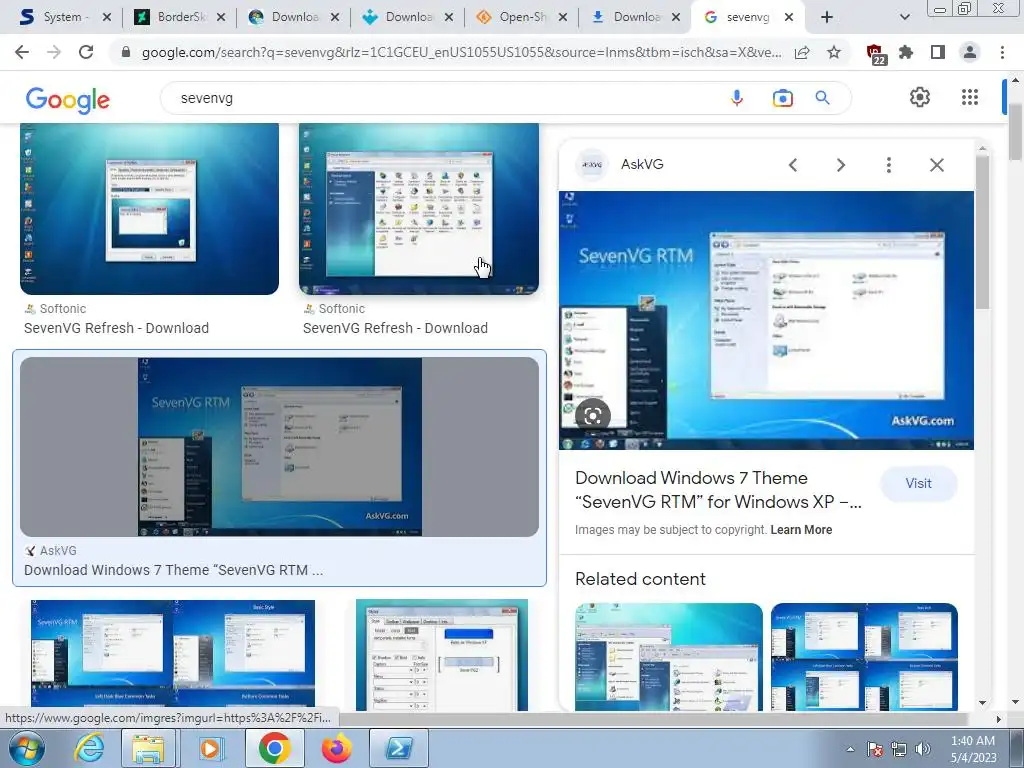Open the Chrome tab search dropdown

pos(904,17)
